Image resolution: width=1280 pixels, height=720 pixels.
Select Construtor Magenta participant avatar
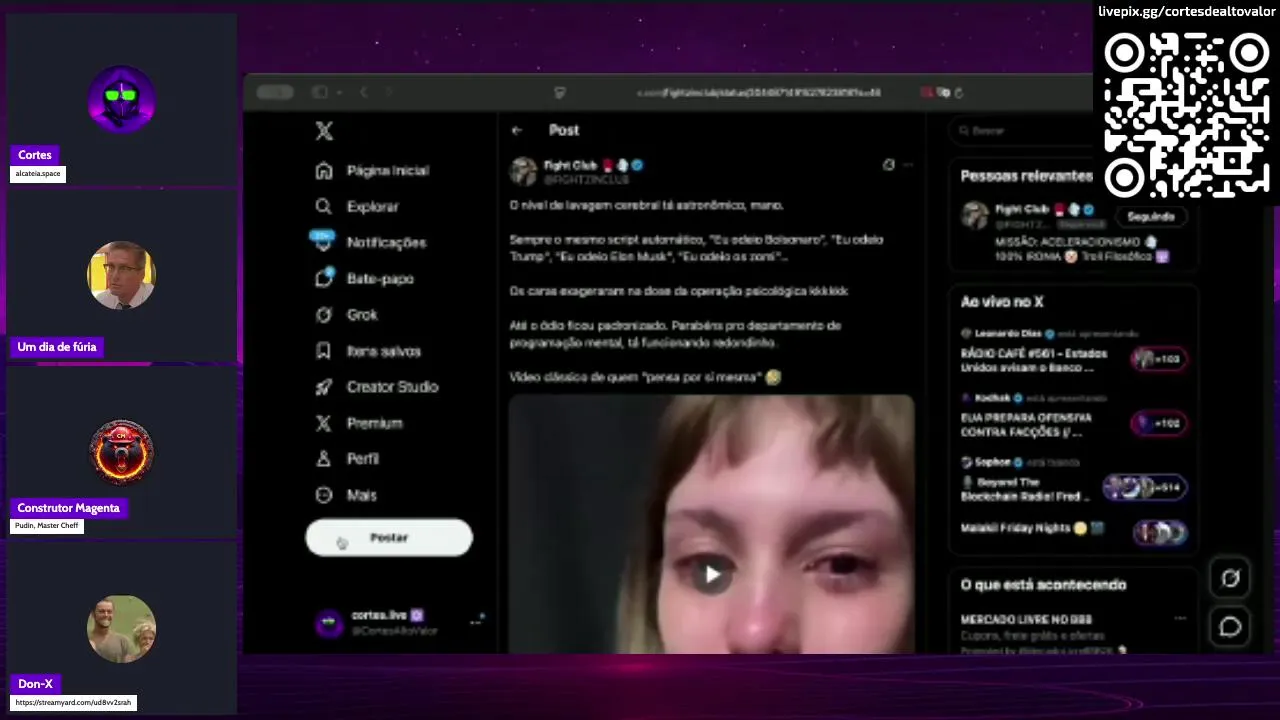tap(121, 452)
